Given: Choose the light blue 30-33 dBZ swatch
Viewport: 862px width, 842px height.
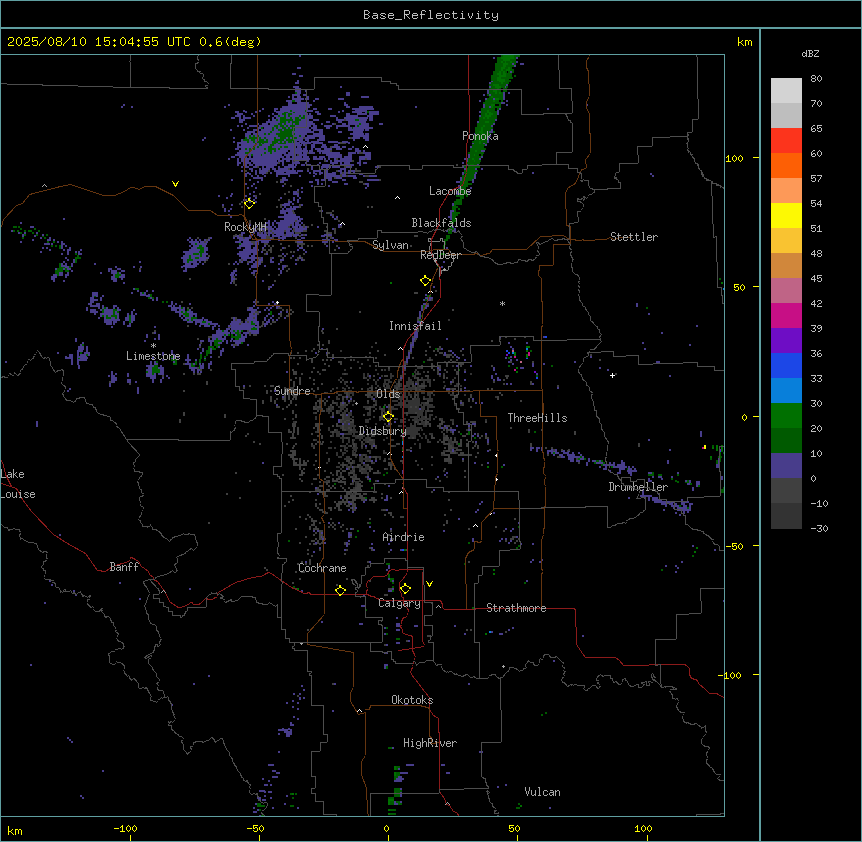Looking at the screenshot, I should pos(786,391).
